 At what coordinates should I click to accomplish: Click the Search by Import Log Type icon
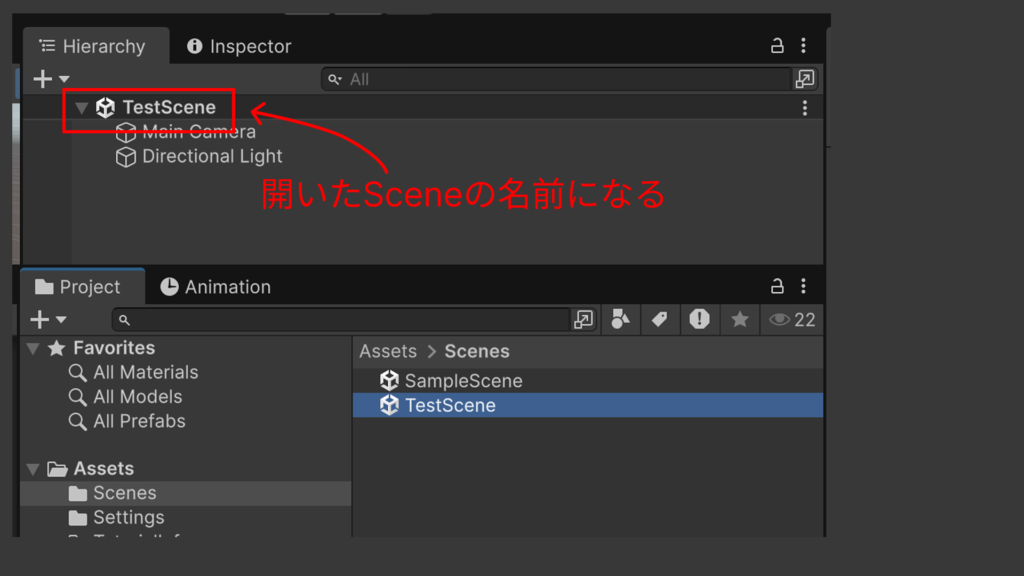click(x=699, y=320)
